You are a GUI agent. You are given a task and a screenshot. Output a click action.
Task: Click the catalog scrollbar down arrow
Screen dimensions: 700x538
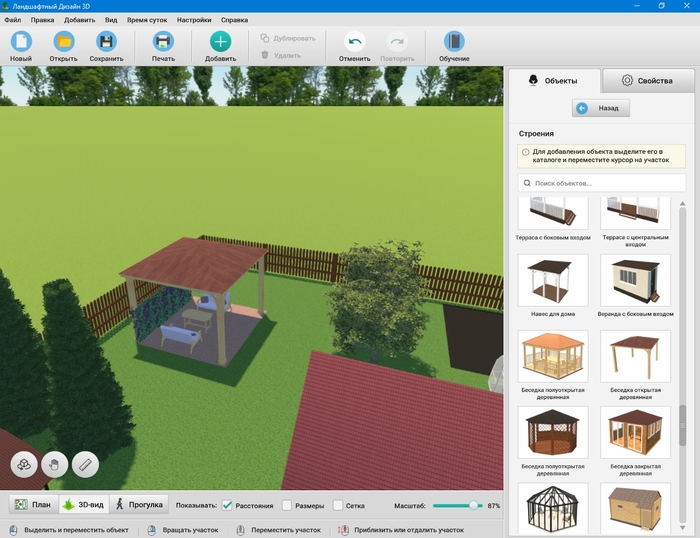tap(682, 528)
